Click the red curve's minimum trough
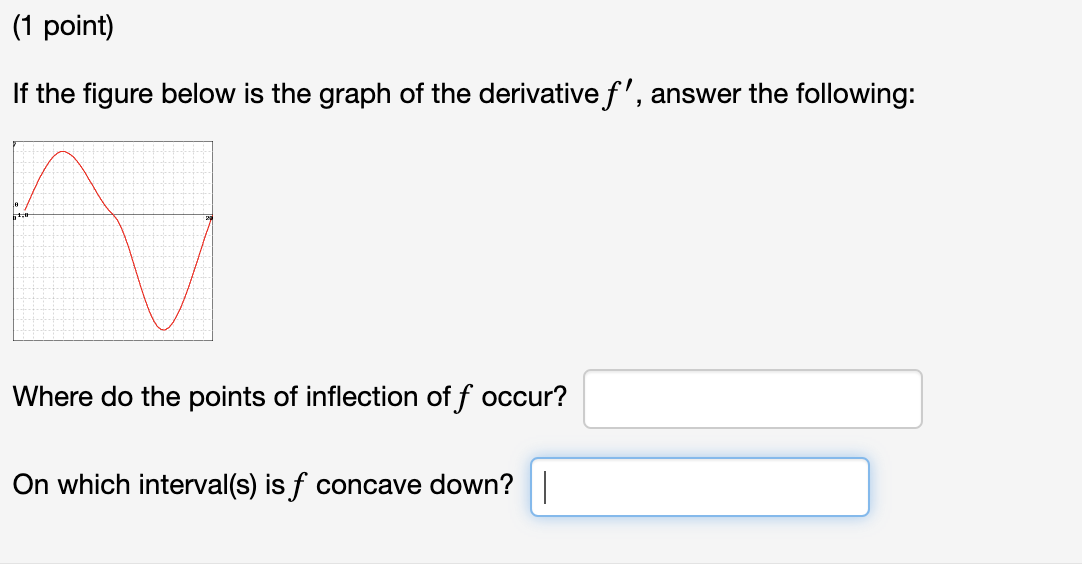The image size is (1082, 564). point(164,329)
